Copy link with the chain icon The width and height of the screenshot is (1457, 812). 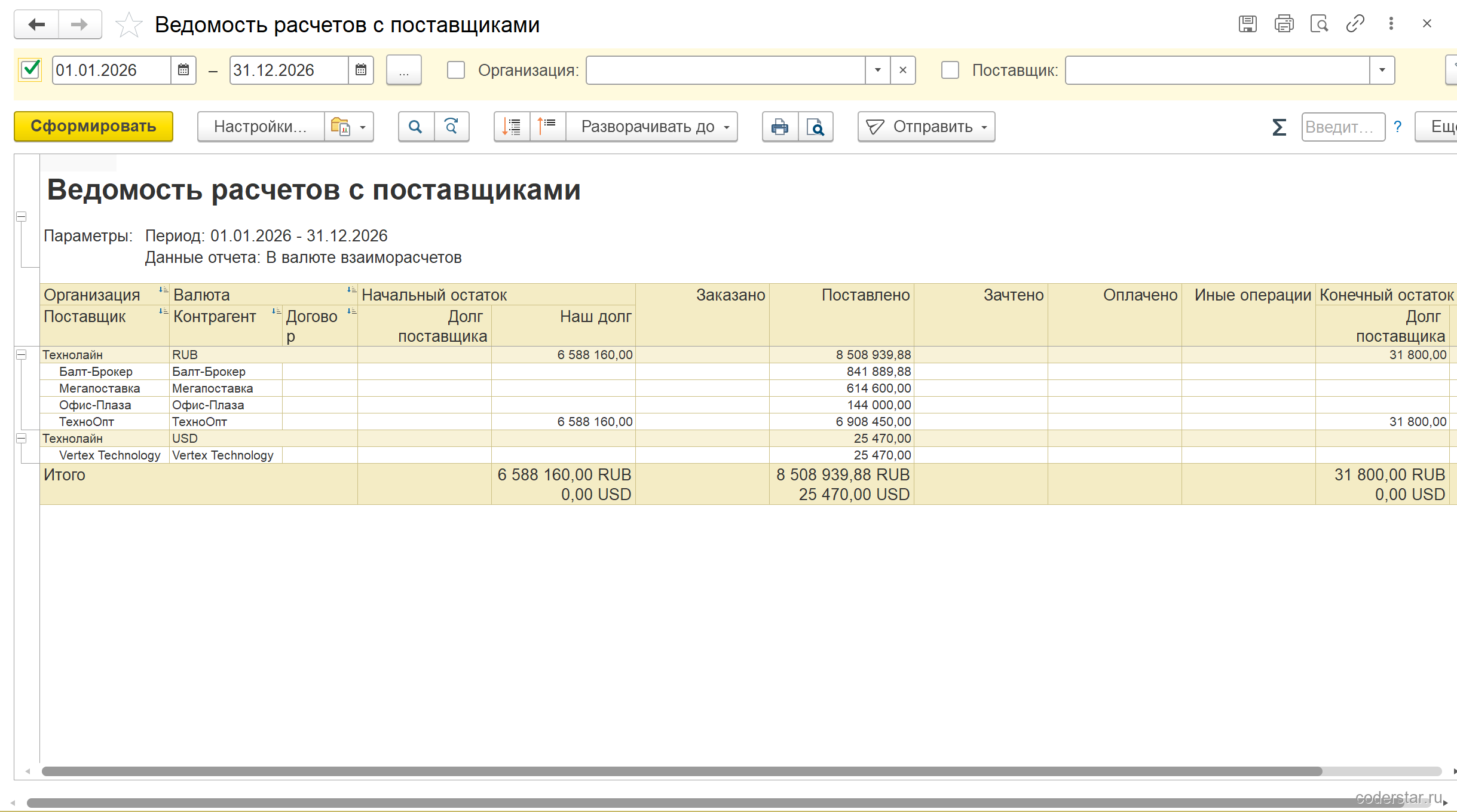1355,24
